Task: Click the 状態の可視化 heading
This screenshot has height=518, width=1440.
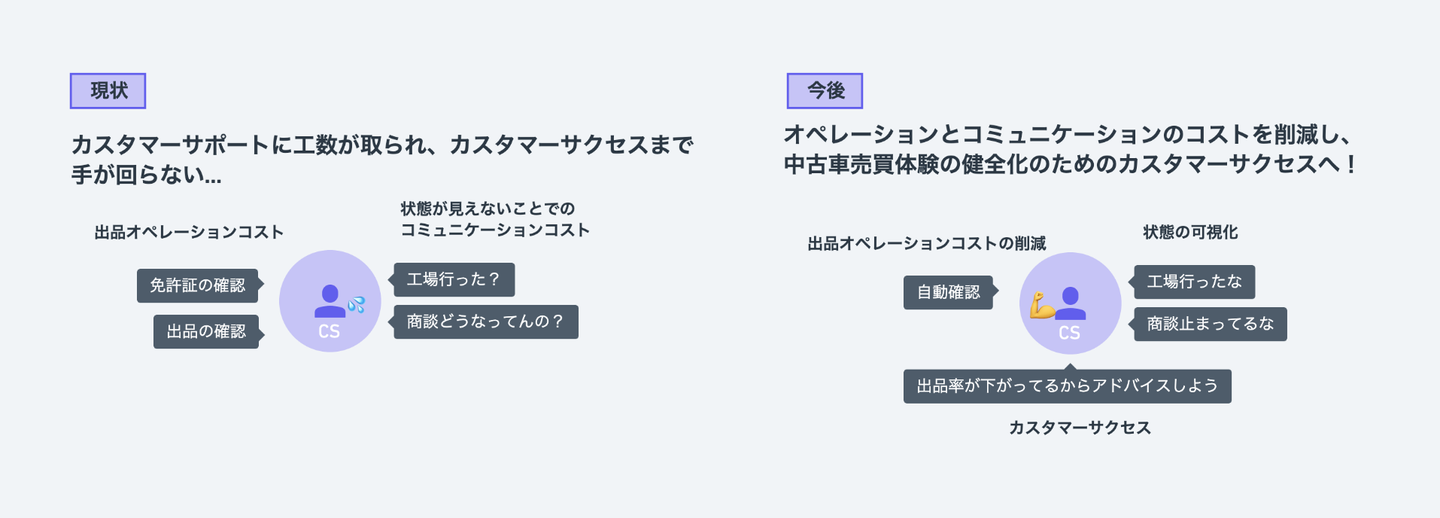Action: point(1190,232)
